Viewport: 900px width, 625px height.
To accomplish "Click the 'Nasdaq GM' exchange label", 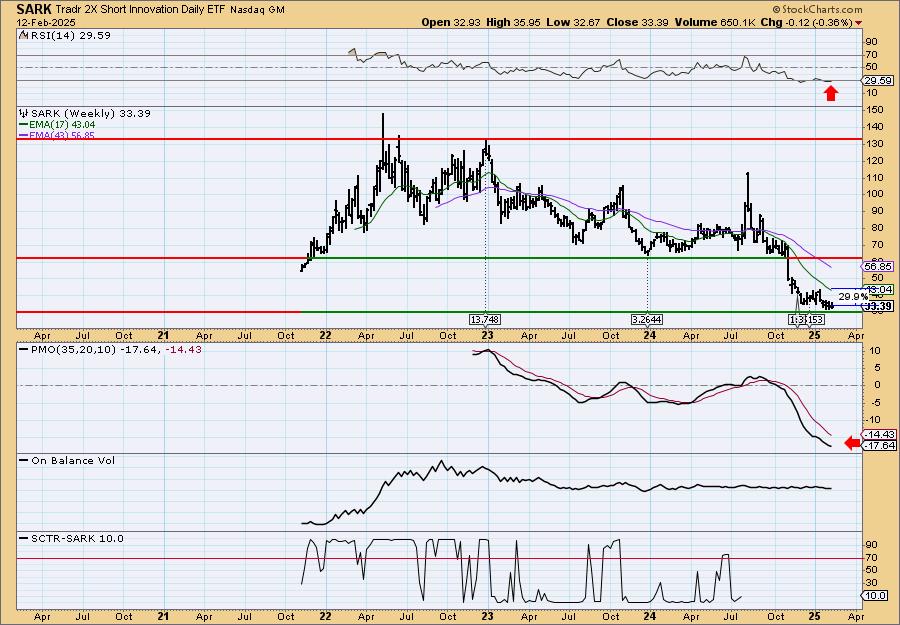I will click(x=259, y=10).
